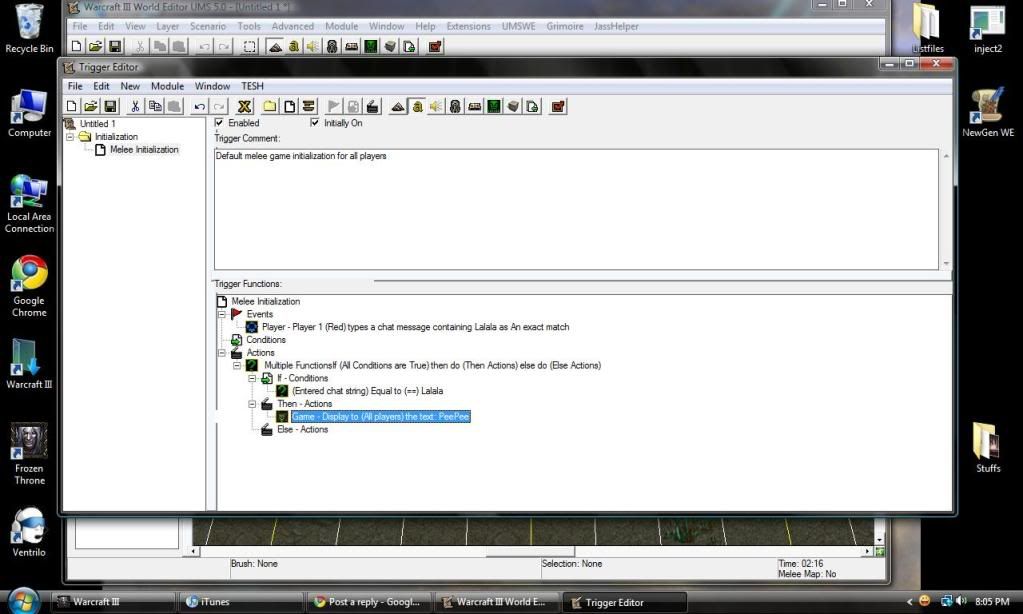Open the Variables (X) editor icon
1023x614 pixels.
point(245,106)
